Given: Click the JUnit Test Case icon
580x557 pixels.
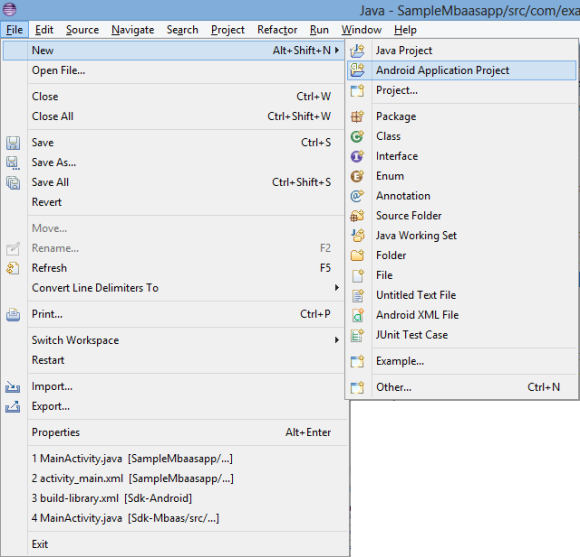Looking at the screenshot, I should pos(357,335).
